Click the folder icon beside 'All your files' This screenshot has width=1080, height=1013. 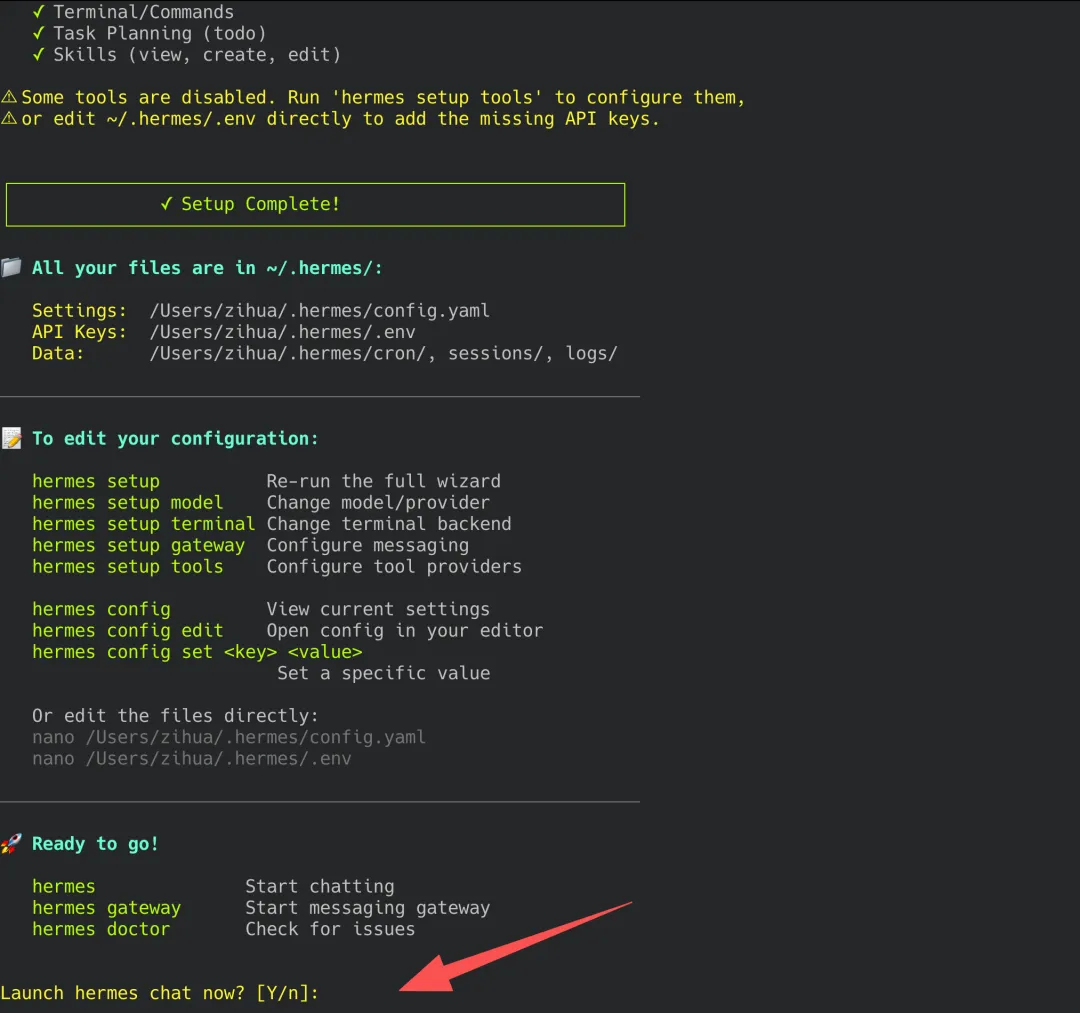point(11,267)
